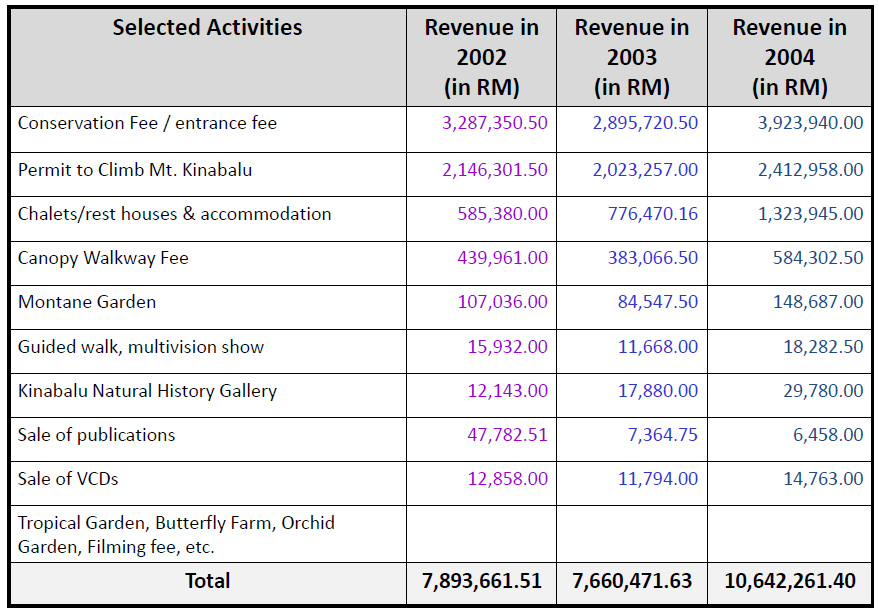Select the Revenue in 2004 header cell

click(789, 58)
